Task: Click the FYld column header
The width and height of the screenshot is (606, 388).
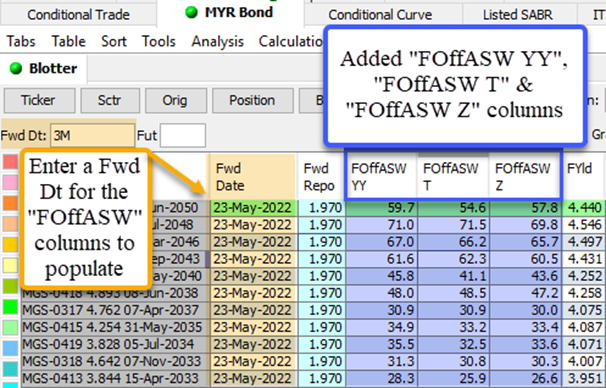Action: (x=583, y=177)
